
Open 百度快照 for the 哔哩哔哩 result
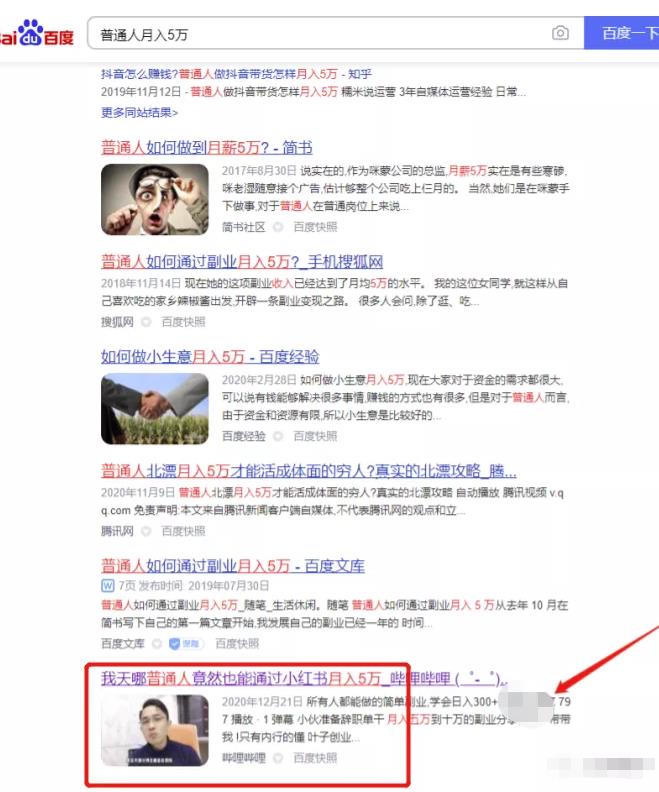(x=315, y=758)
